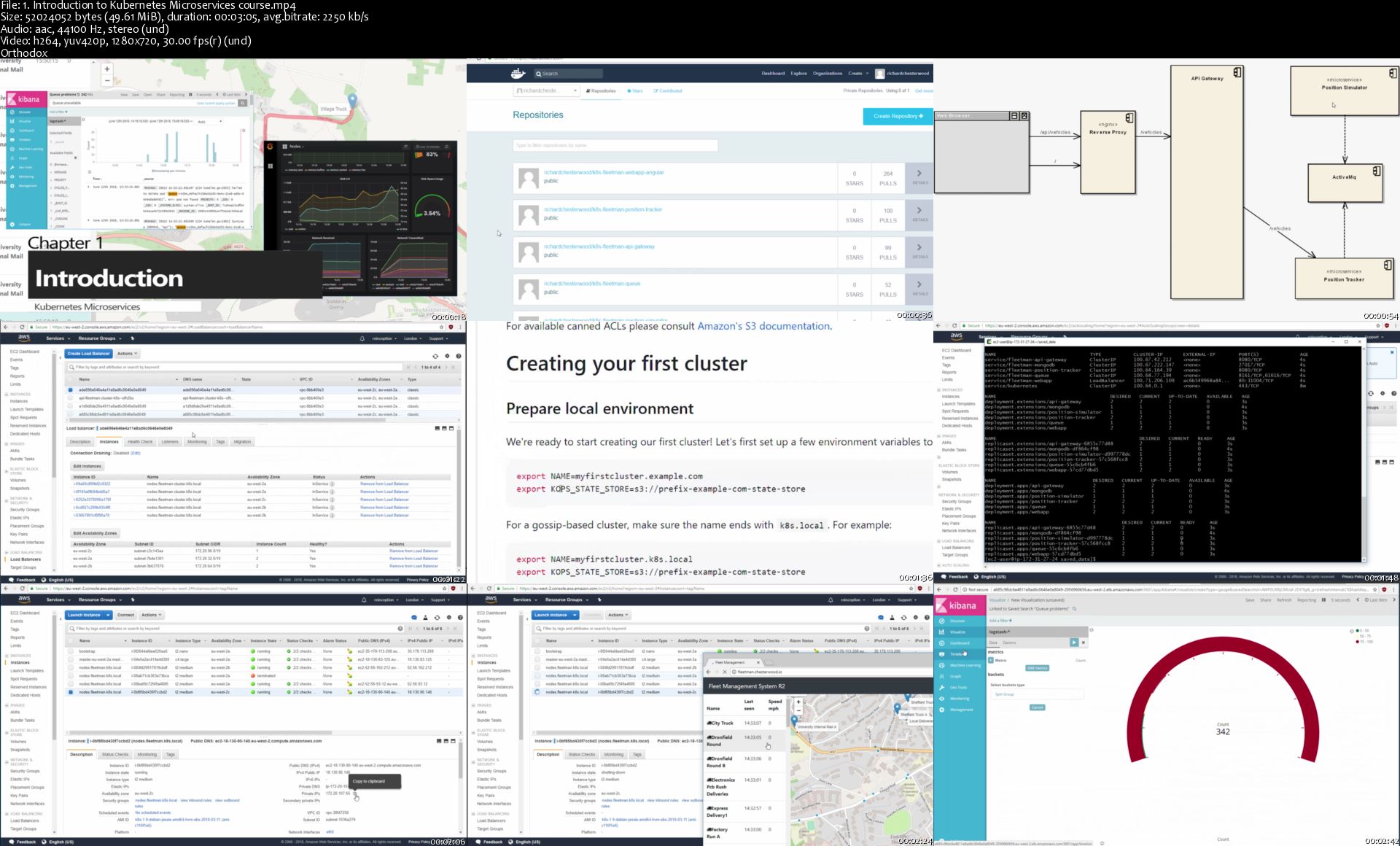Open Graph in the Kibana gauge sidebar
The height and width of the screenshot is (846, 1400).
point(954,676)
